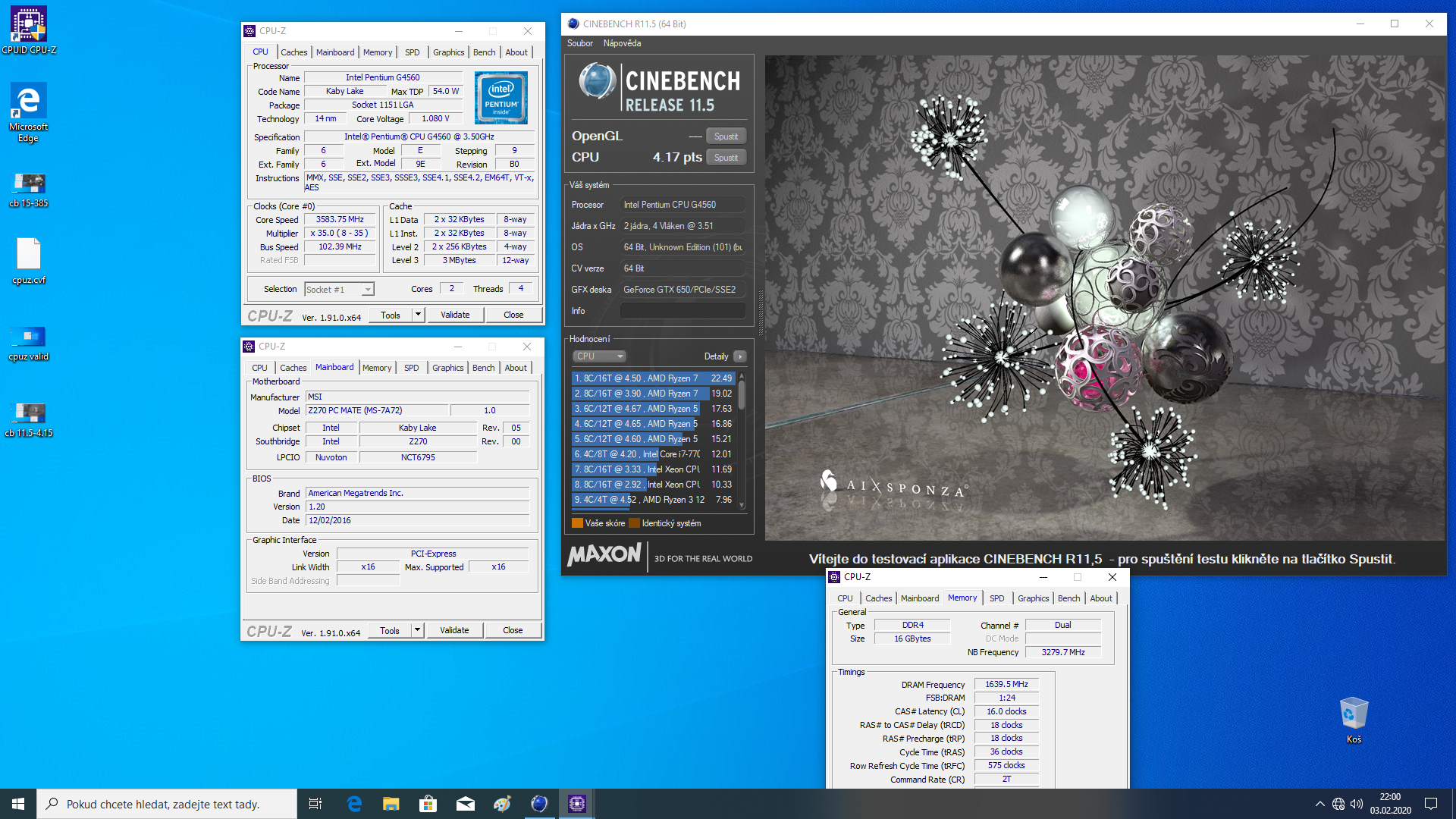Switch to Caches tab in top CPU-Z window

[293, 52]
